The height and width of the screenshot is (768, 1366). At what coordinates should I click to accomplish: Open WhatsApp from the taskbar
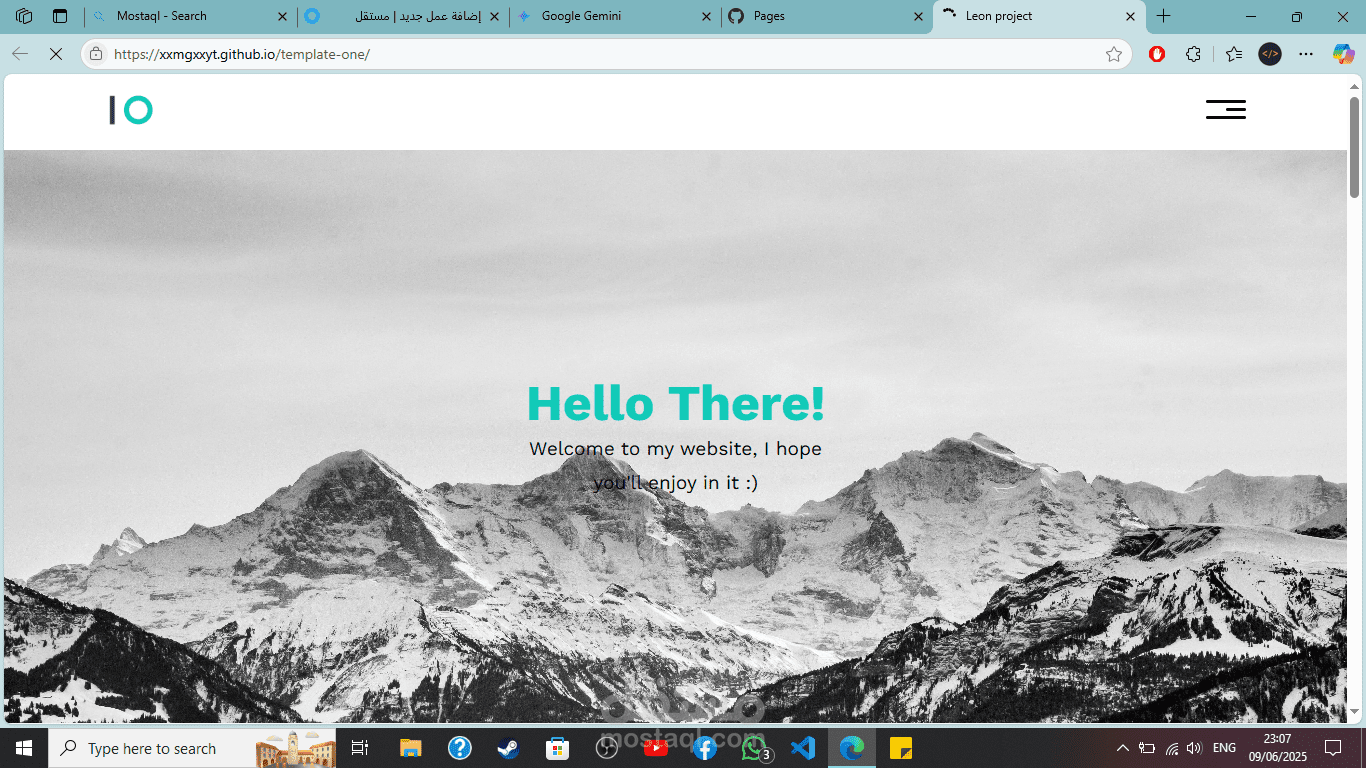[753, 747]
